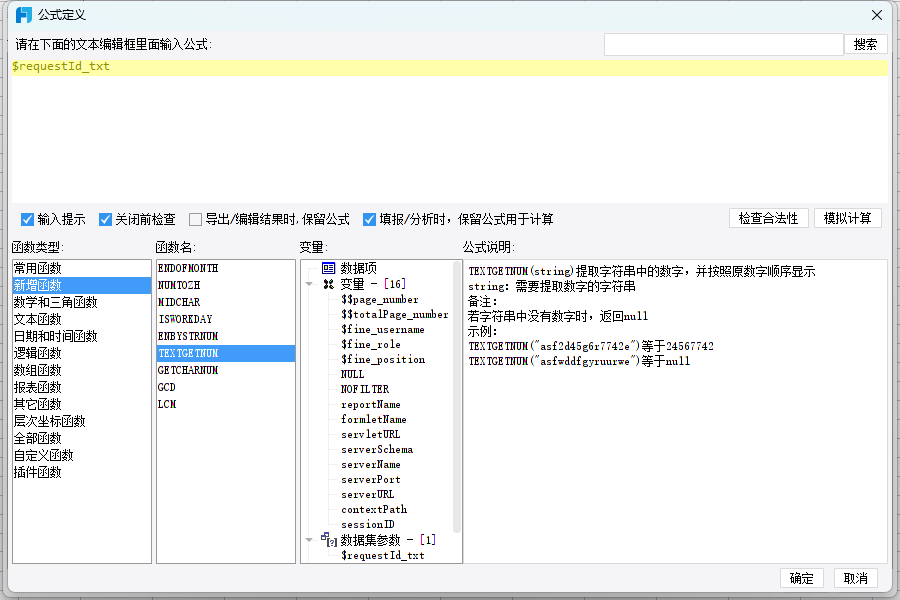Choose the GETCHARNUM function
Image resolution: width=900 pixels, height=600 pixels.
point(188,370)
